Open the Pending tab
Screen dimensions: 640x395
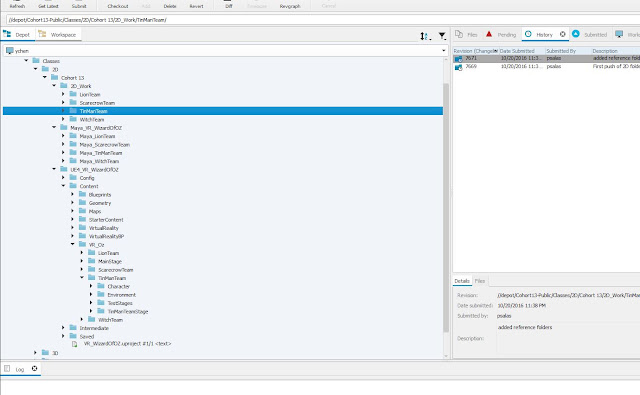501,35
